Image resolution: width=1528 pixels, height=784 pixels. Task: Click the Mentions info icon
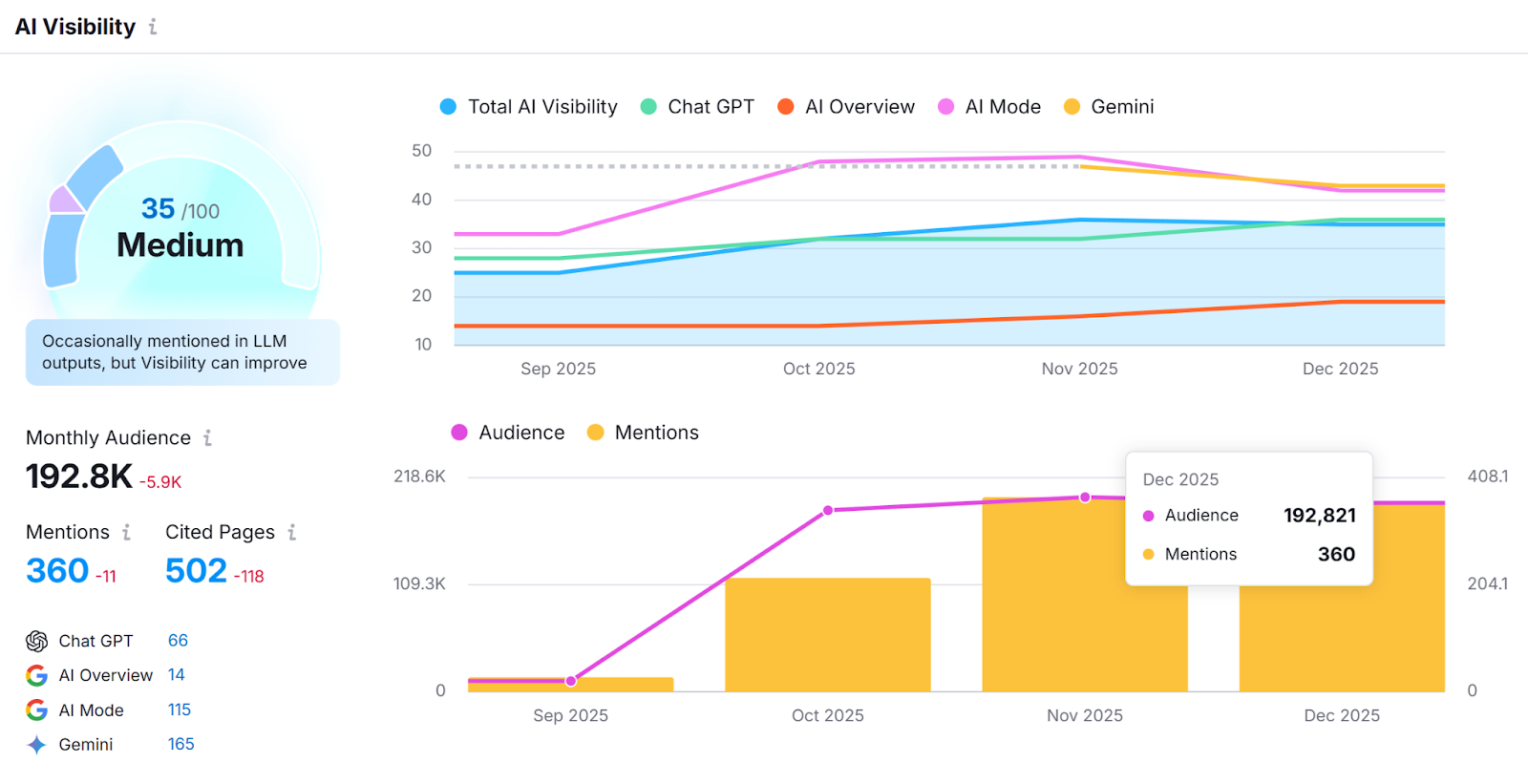[x=126, y=532]
